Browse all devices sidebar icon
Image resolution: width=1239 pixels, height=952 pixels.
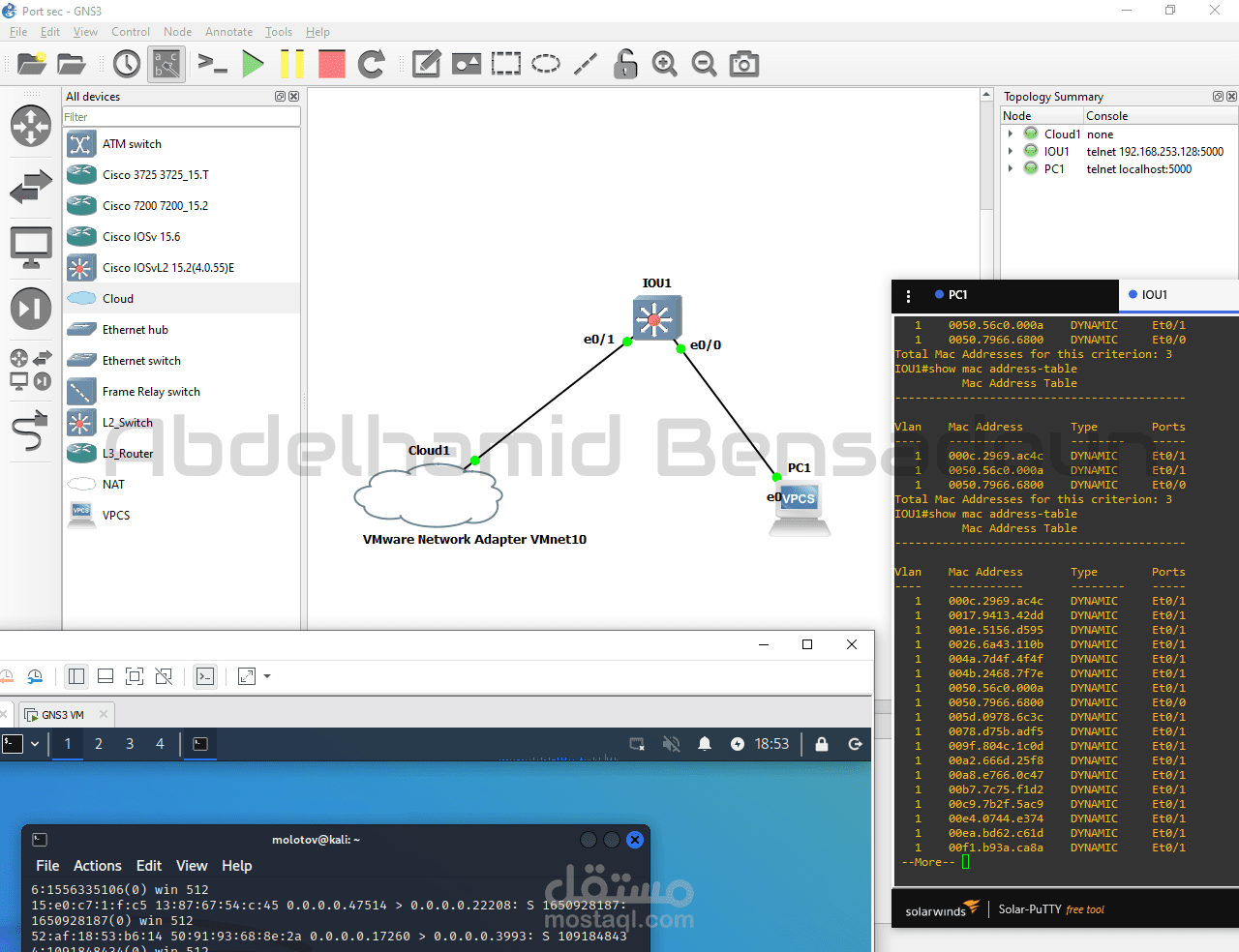coord(31,370)
